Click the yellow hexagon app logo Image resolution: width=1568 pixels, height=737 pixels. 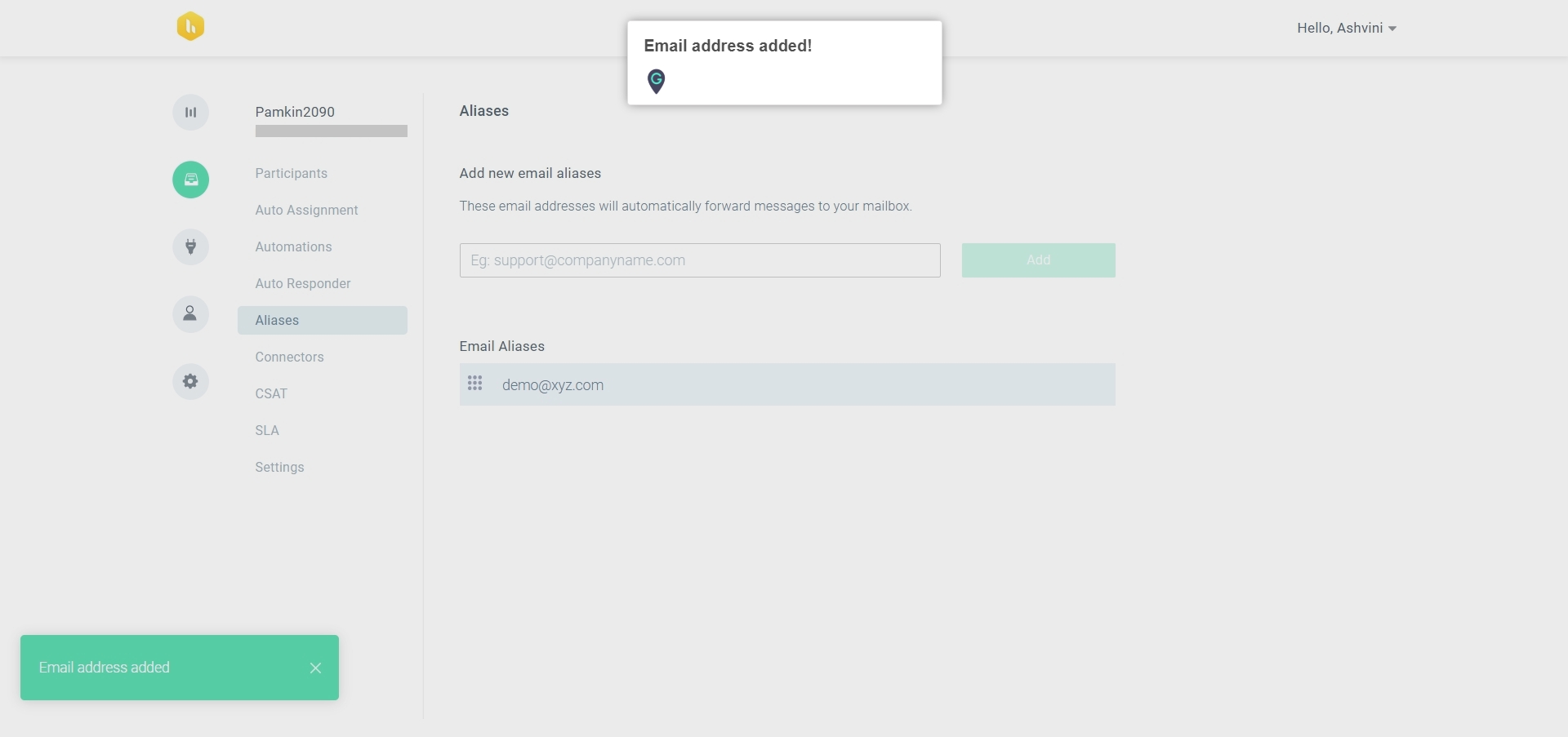click(x=190, y=26)
